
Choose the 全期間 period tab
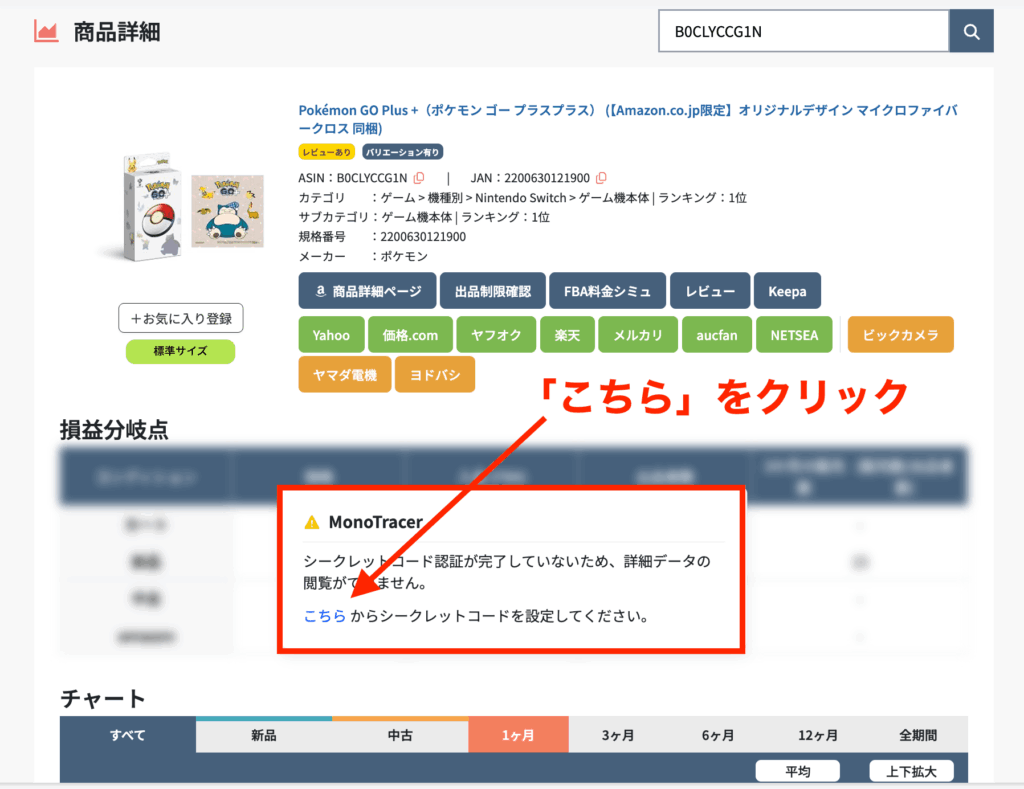pyautogui.click(x=918, y=735)
